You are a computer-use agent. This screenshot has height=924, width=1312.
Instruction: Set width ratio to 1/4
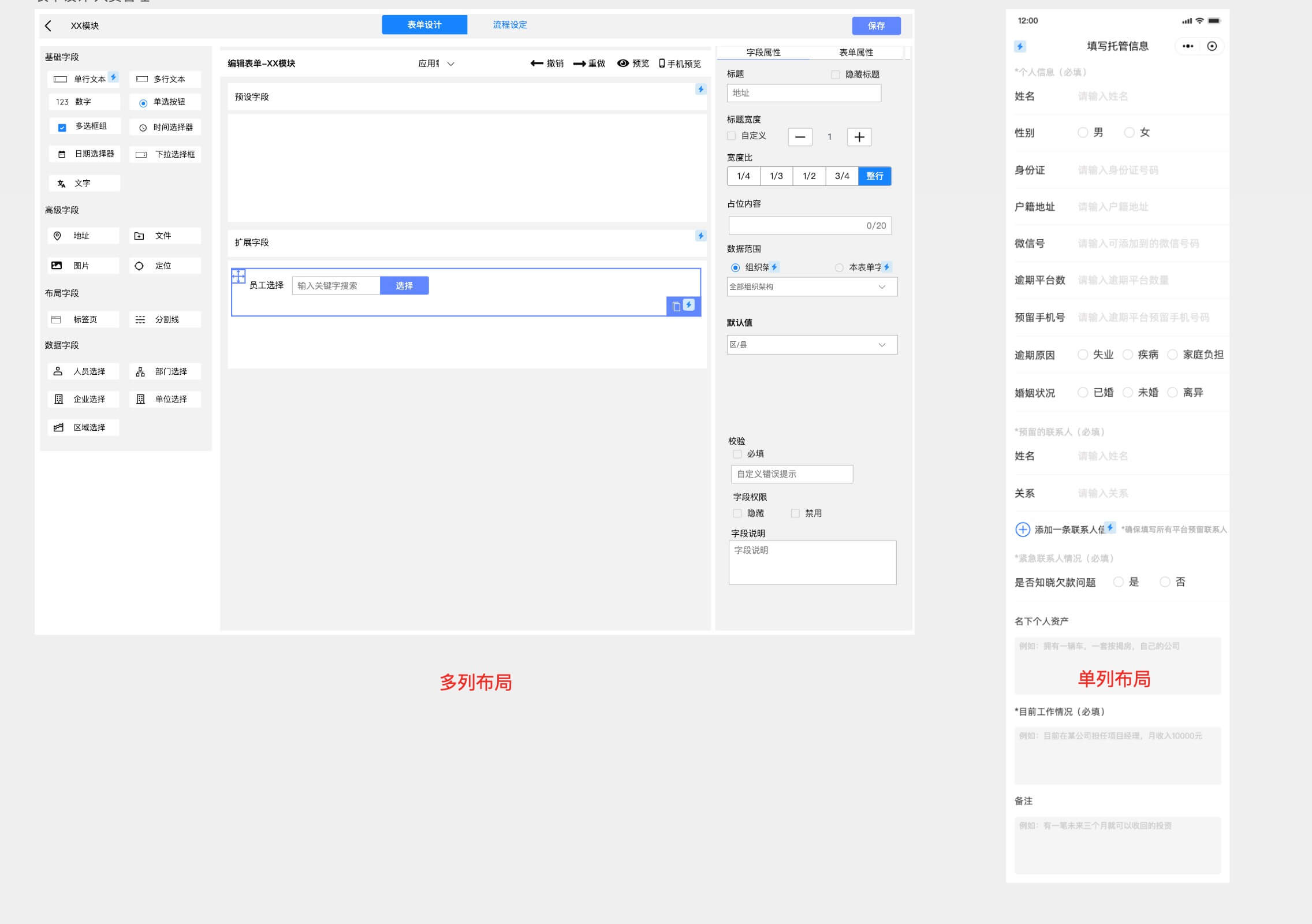[743, 176]
